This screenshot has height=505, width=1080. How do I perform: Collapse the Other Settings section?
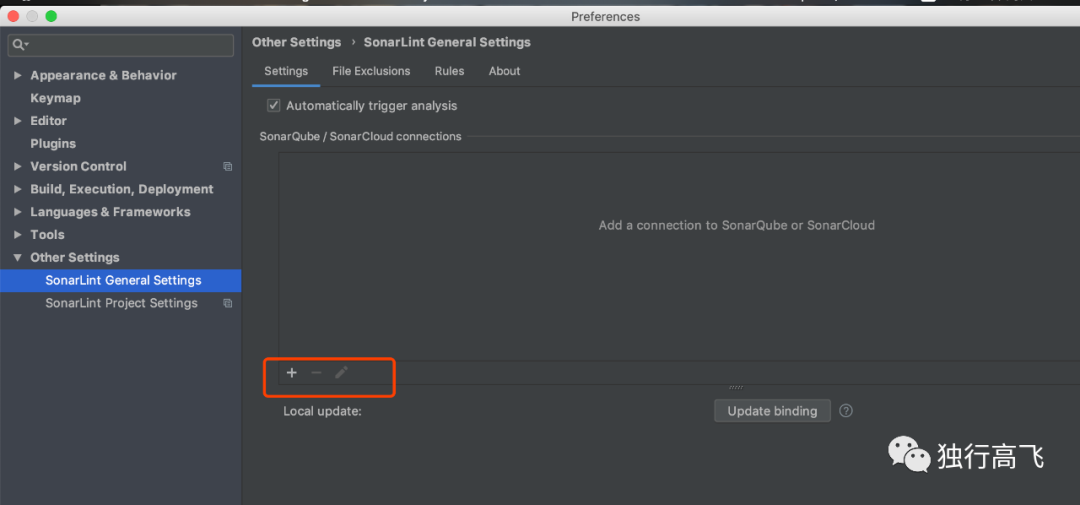[17, 258]
